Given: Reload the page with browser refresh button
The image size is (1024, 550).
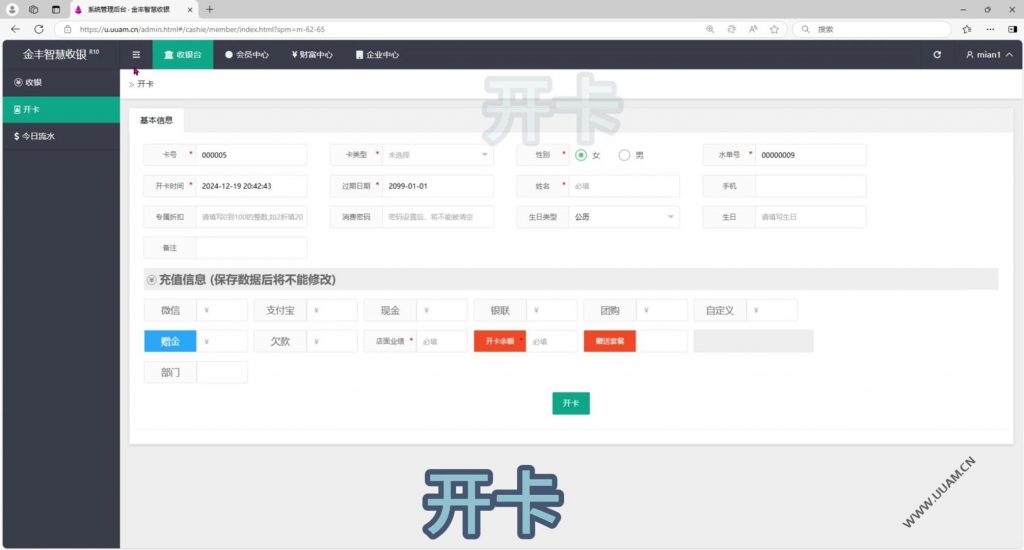Looking at the screenshot, I should 39,29.
